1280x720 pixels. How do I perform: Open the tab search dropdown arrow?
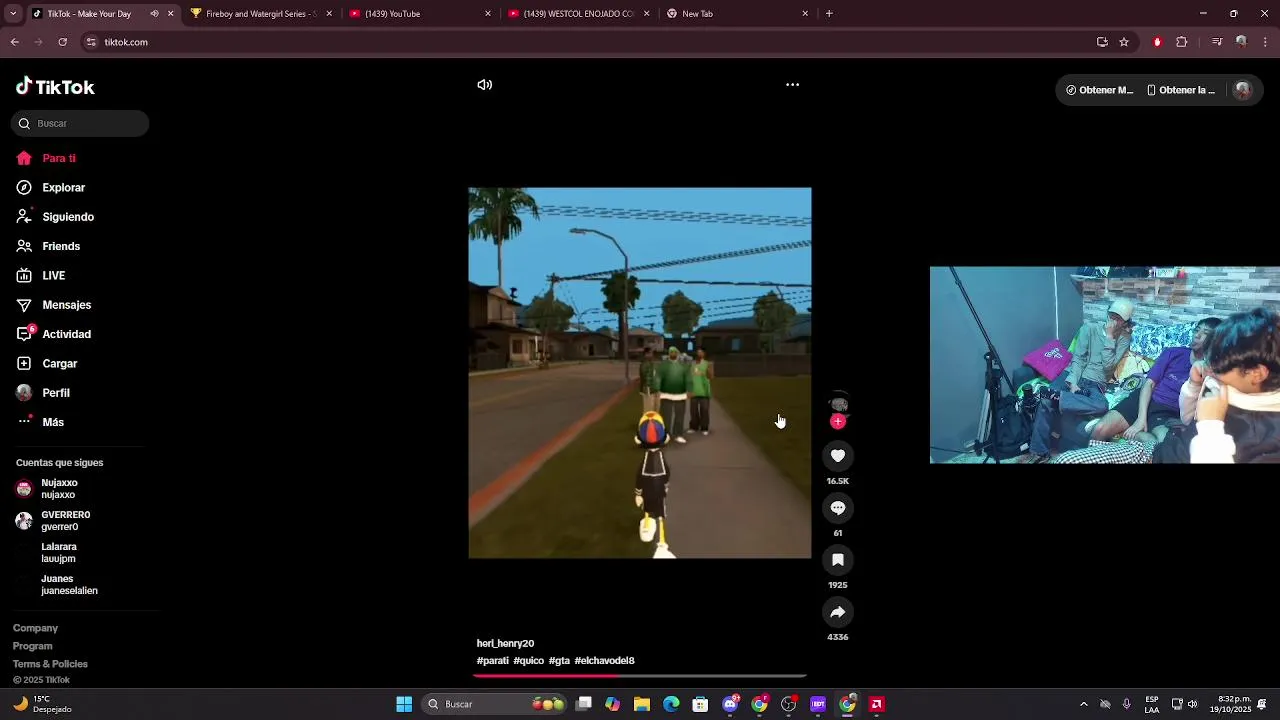(x=12, y=14)
